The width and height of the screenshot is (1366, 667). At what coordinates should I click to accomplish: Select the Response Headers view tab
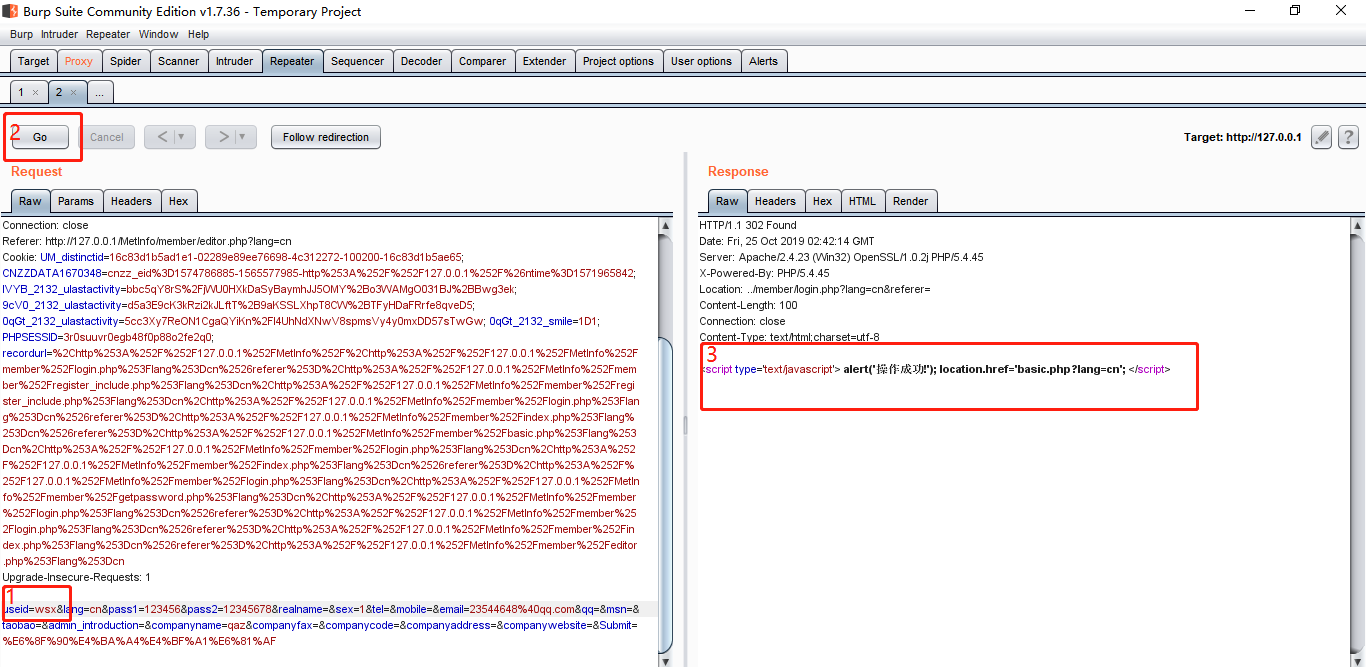[775, 201]
